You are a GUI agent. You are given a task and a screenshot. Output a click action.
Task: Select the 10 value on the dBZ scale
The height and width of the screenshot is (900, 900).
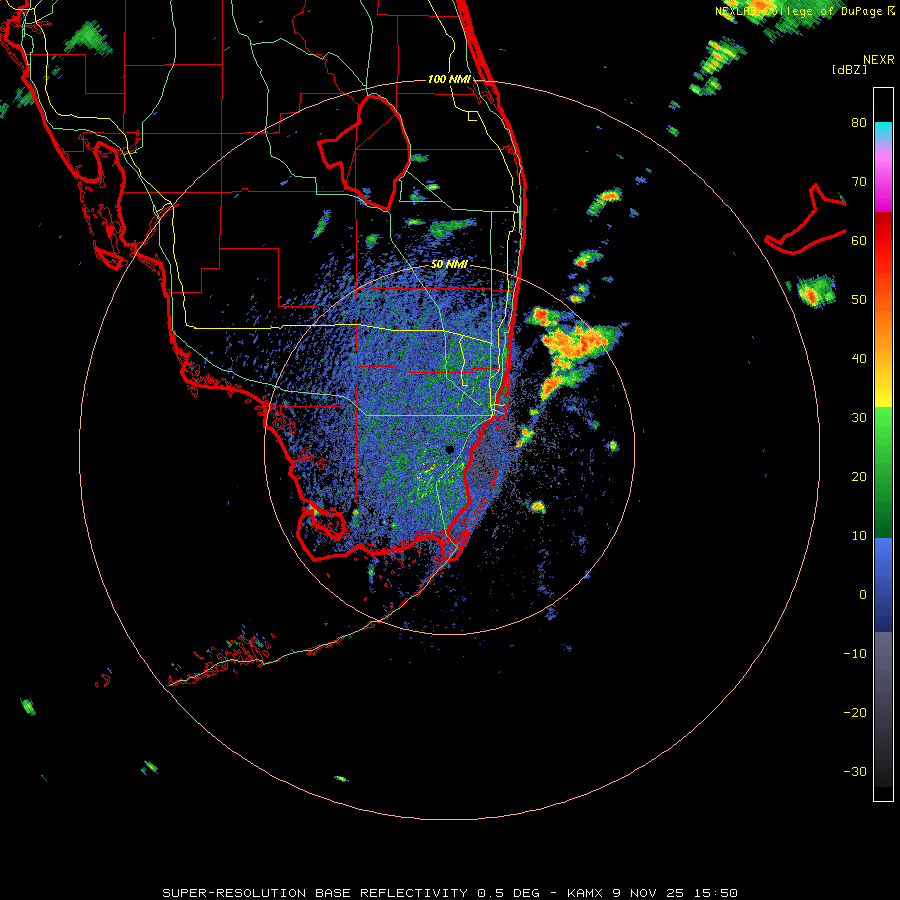[859, 536]
